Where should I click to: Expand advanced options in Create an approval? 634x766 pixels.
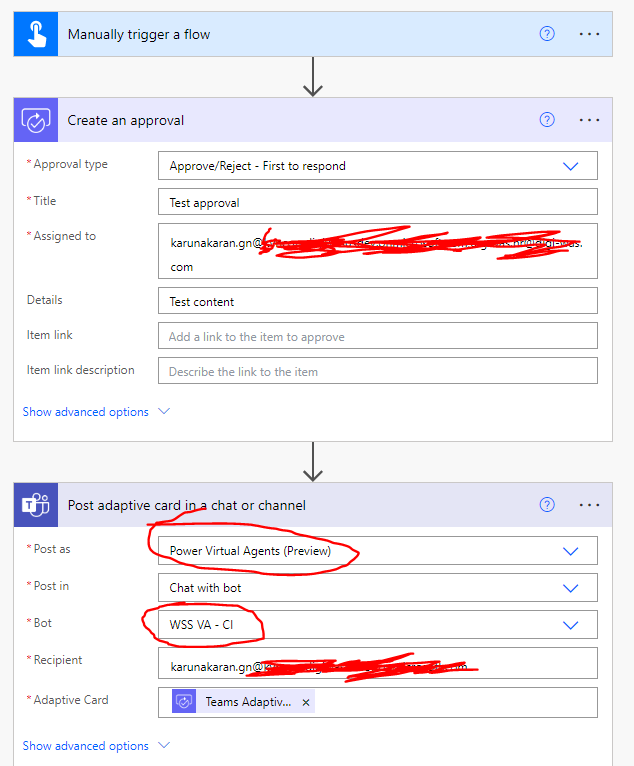(96, 412)
